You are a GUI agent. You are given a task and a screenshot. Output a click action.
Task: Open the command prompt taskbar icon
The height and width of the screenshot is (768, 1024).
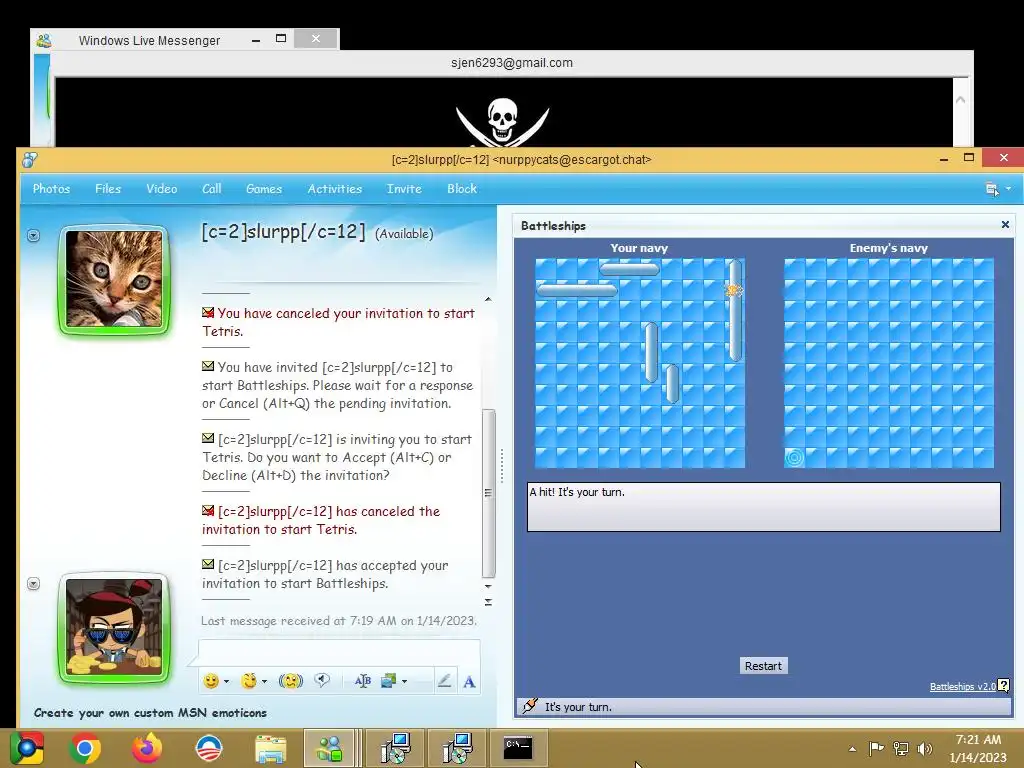(519, 748)
